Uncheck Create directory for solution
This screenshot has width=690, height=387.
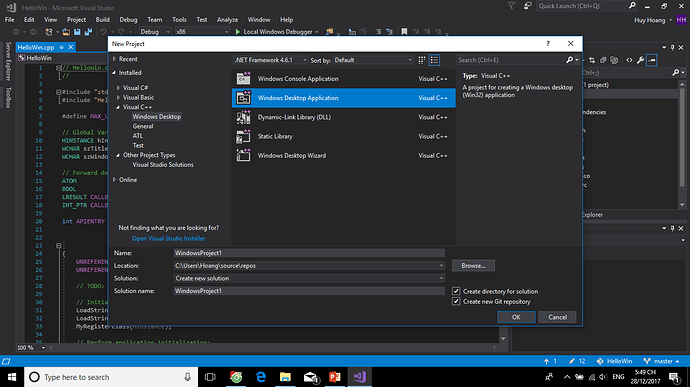pos(456,291)
